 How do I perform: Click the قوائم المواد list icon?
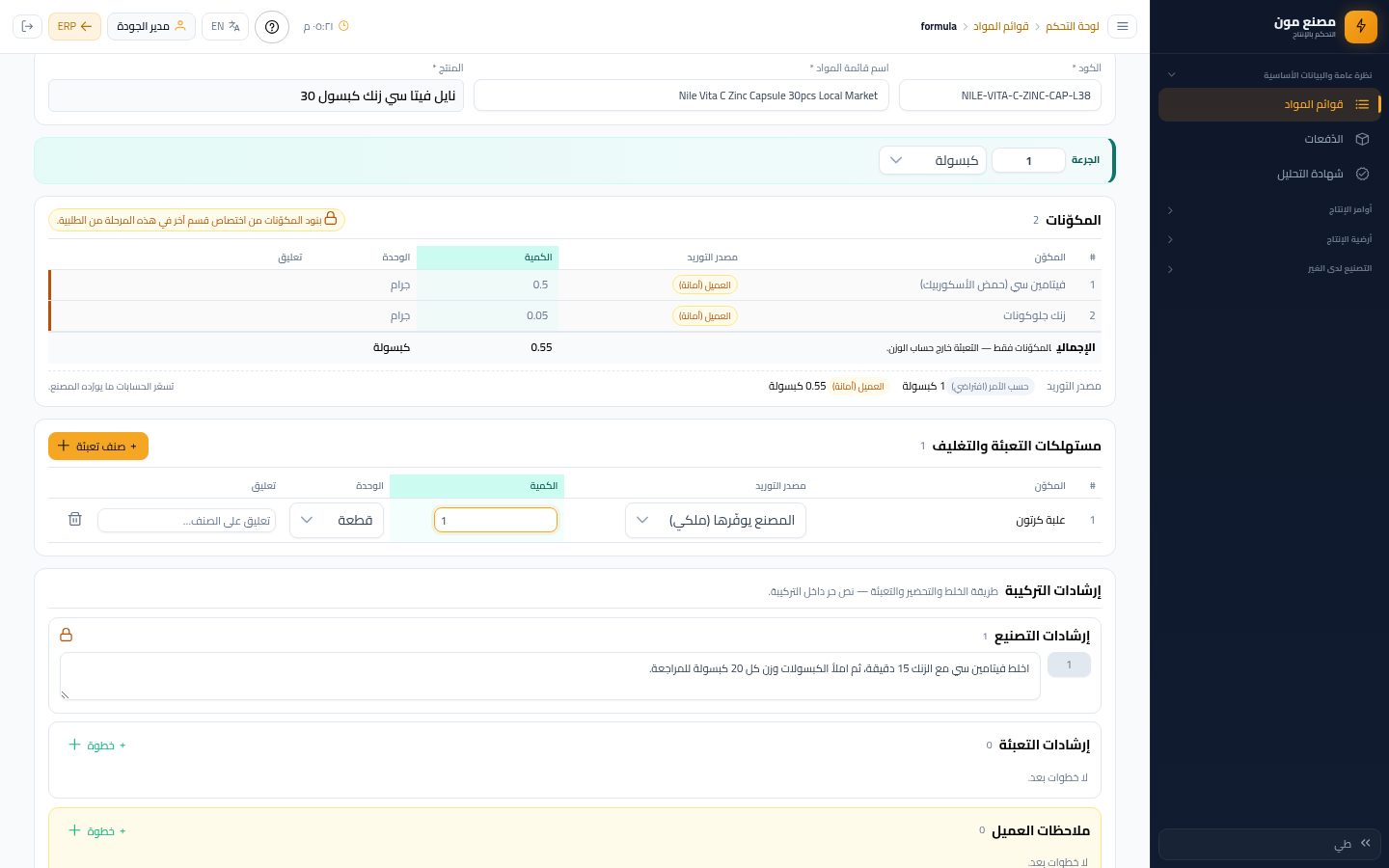pos(1362,104)
